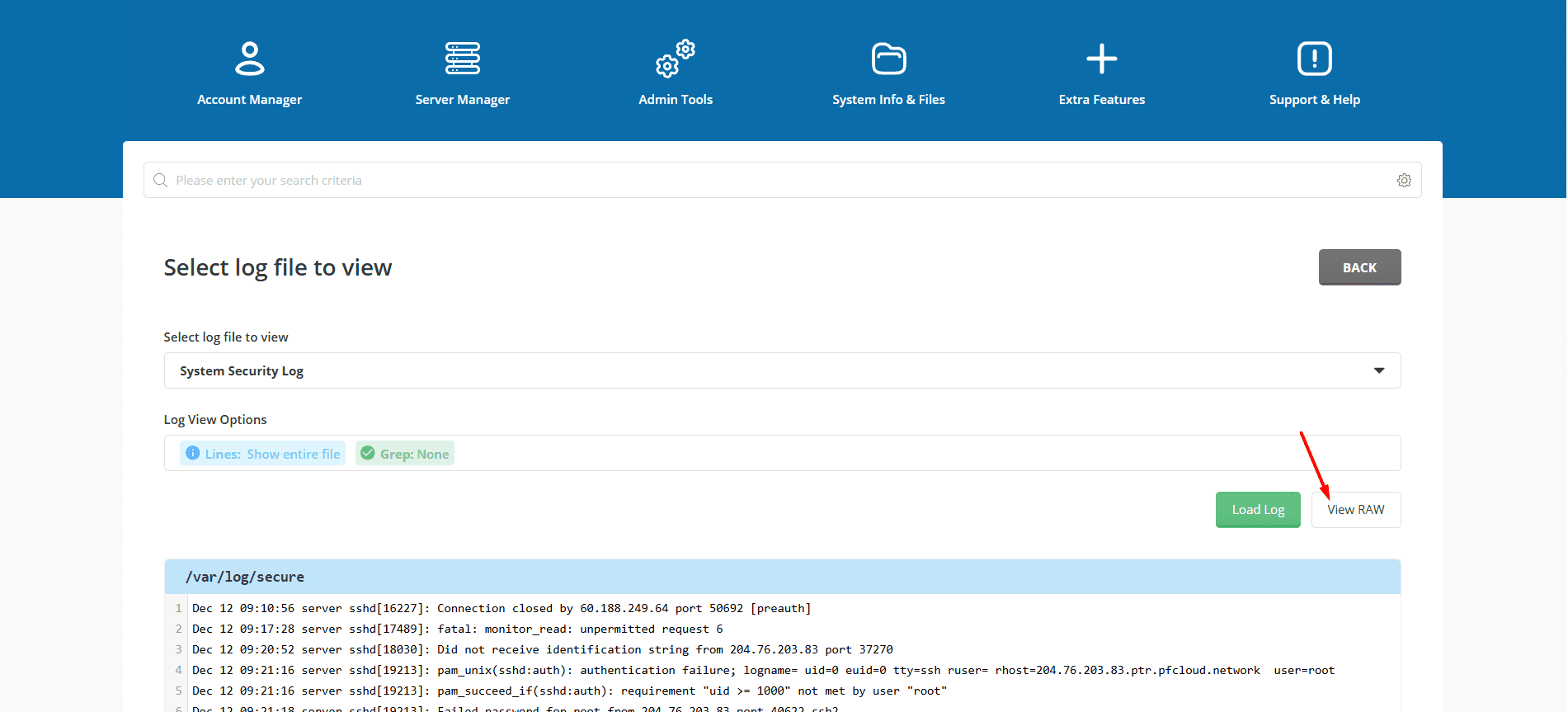The image size is (1568, 712).
Task: Click the magnifier icon in search bar
Action: pos(161,181)
